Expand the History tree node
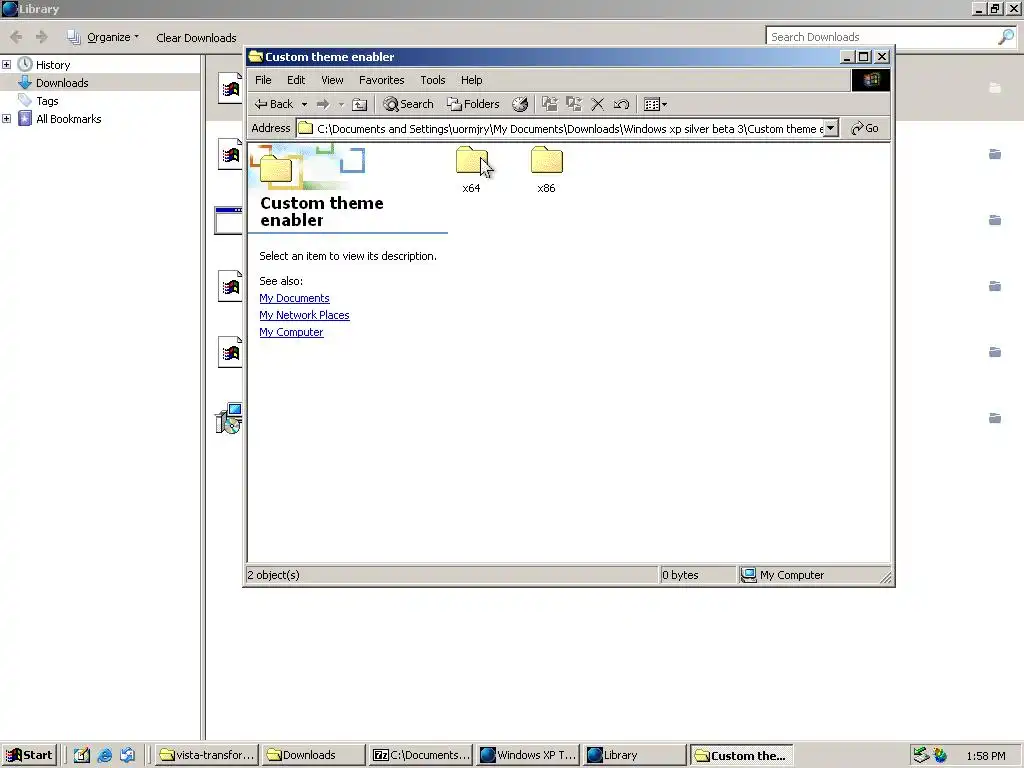This screenshot has height=768, width=1024. pos(7,65)
